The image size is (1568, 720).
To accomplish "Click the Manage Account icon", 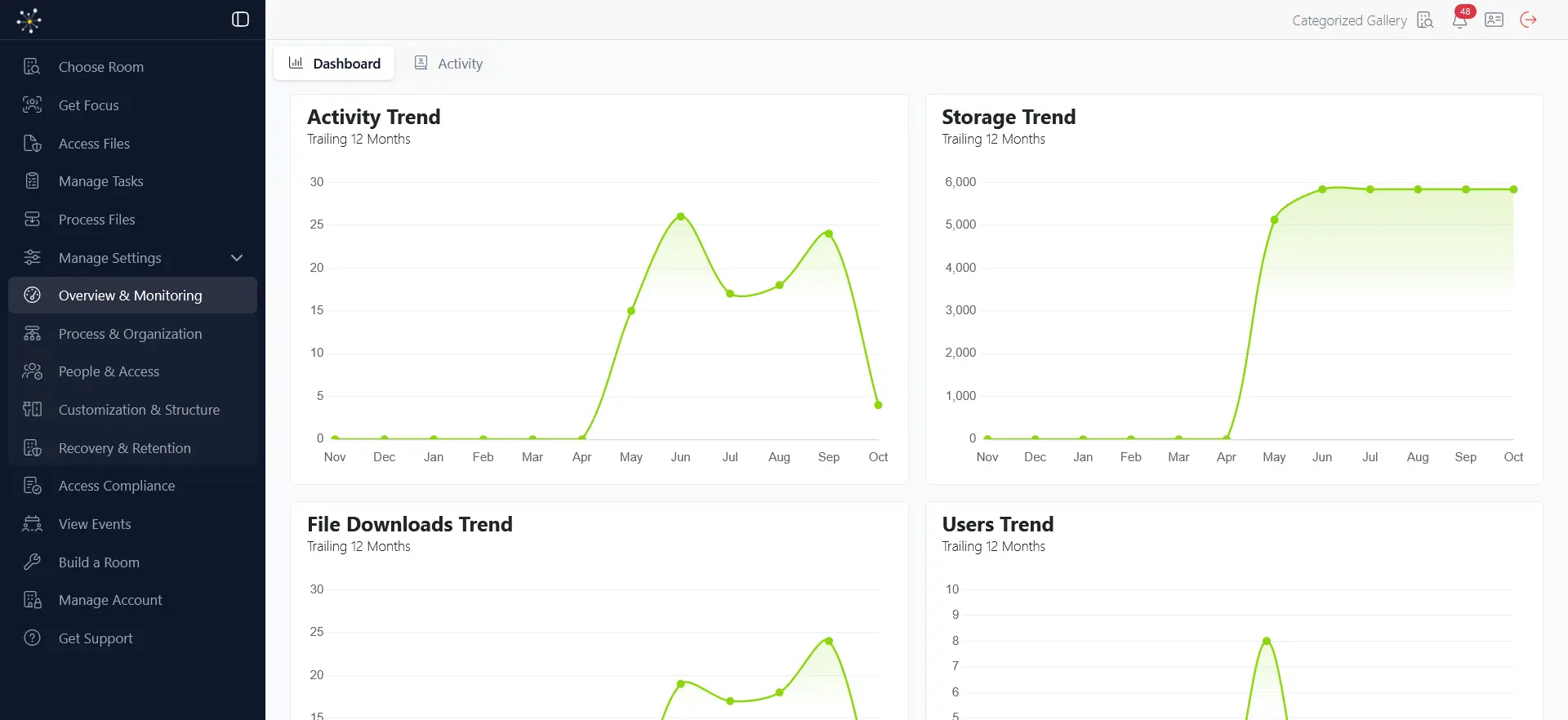I will click(32, 600).
